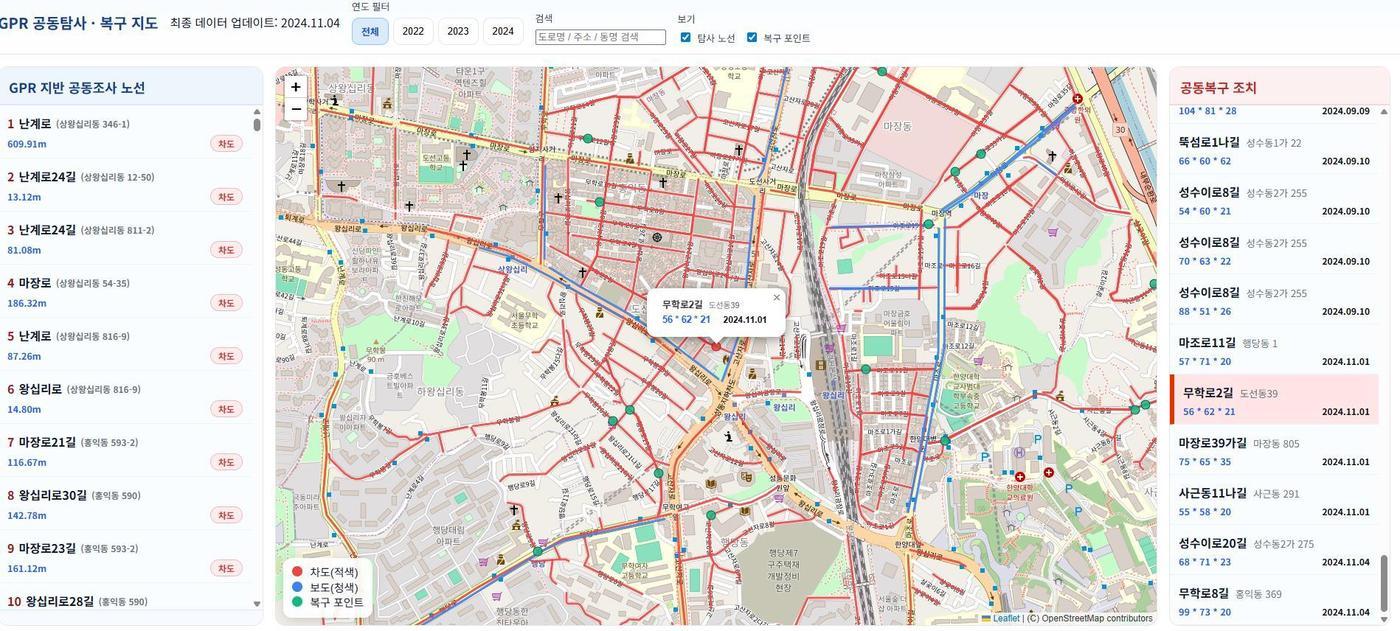Open the Leaflet attribution link

[1004, 617]
